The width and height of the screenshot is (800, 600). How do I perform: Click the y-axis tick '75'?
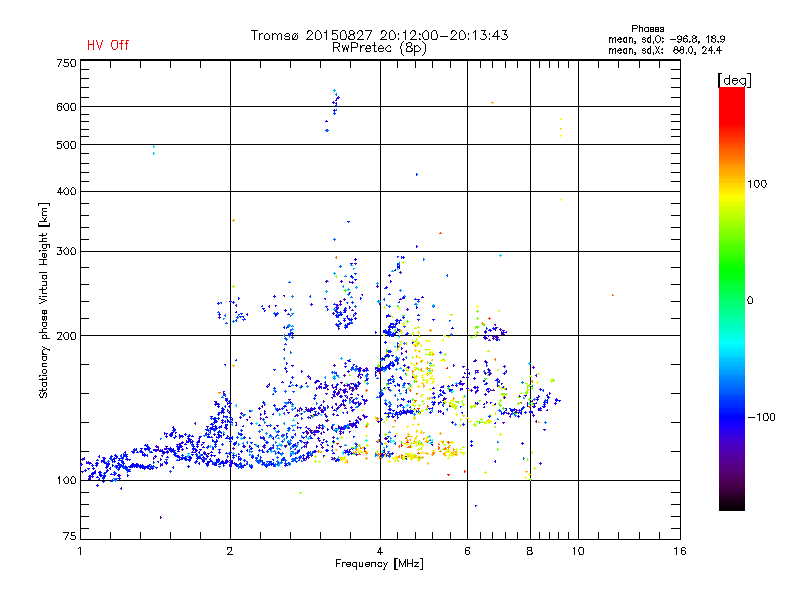[x=70, y=536]
